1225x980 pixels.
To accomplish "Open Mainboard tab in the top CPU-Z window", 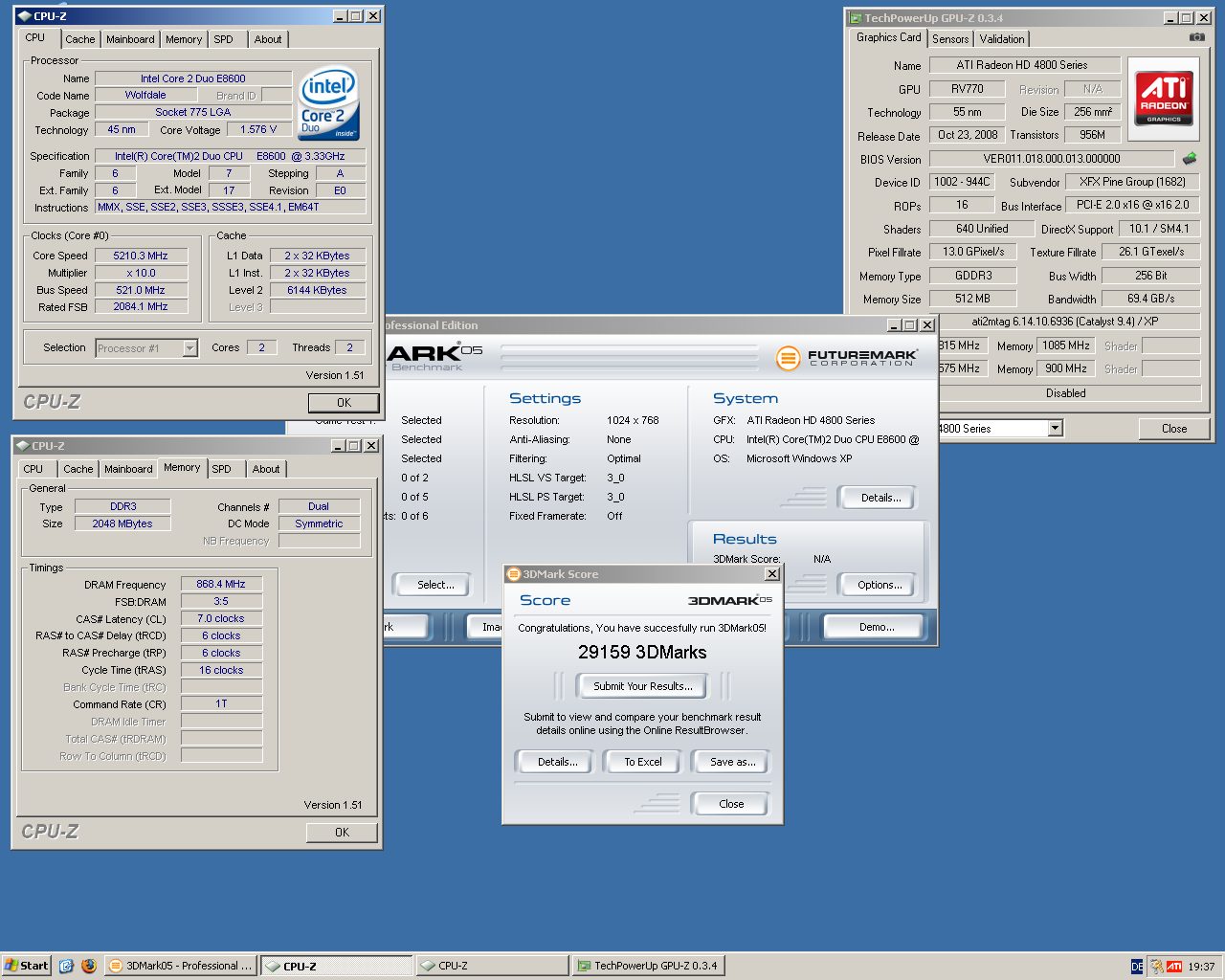I will click(130, 39).
